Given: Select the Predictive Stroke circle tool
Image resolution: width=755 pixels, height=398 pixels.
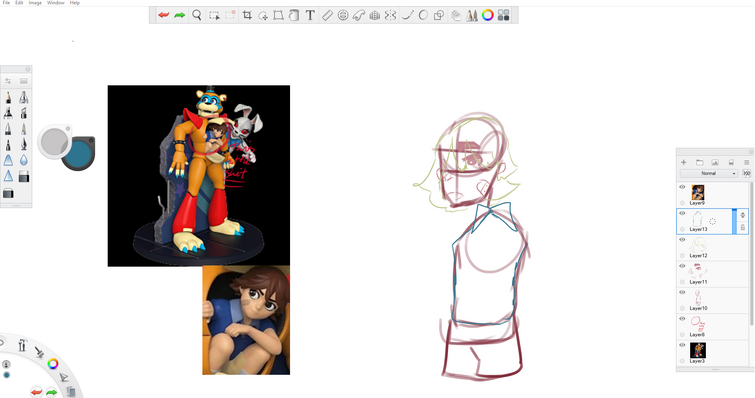Looking at the screenshot, I should [x=423, y=15].
